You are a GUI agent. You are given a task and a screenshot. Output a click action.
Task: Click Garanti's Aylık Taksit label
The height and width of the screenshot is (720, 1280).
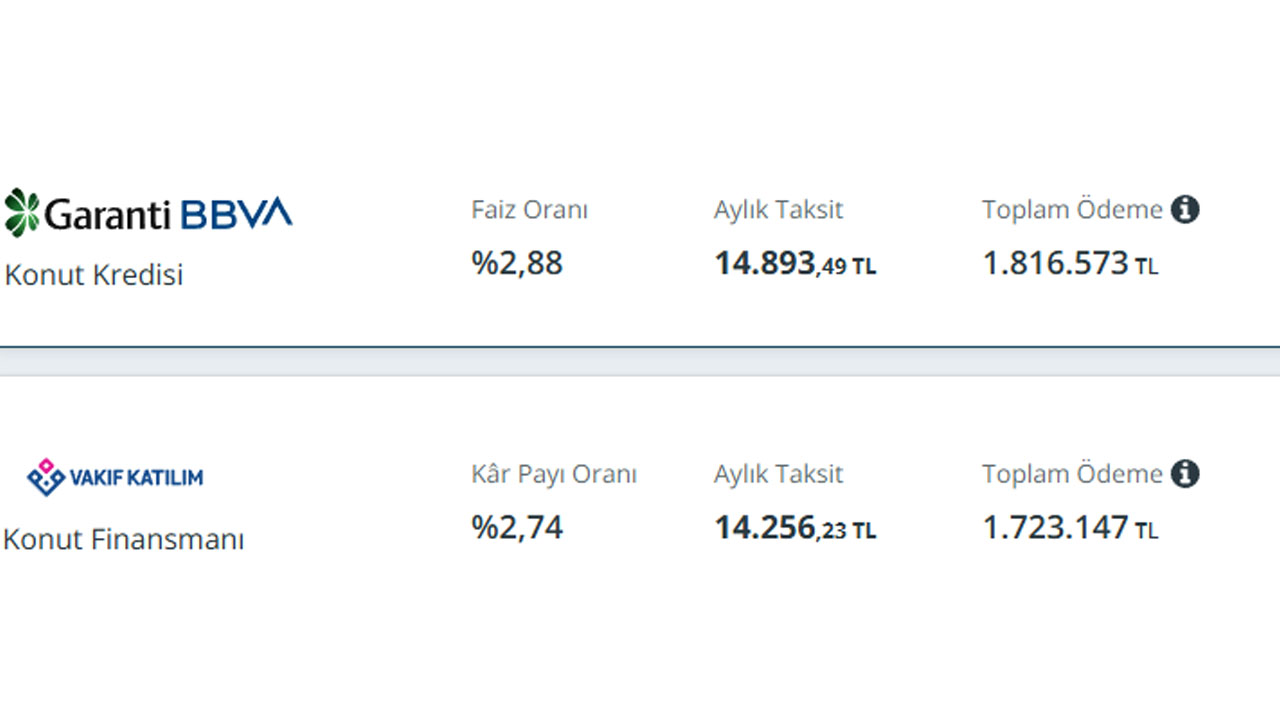[778, 210]
